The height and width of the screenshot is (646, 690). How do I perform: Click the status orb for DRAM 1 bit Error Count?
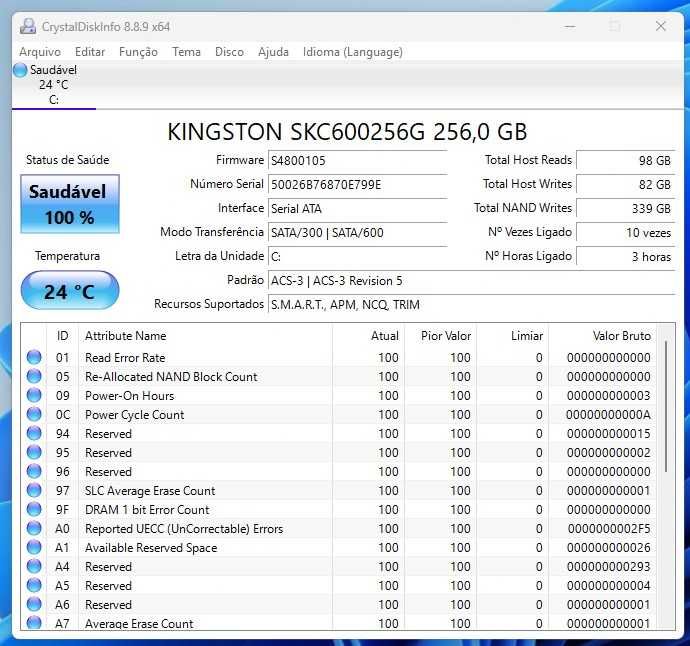coord(34,509)
